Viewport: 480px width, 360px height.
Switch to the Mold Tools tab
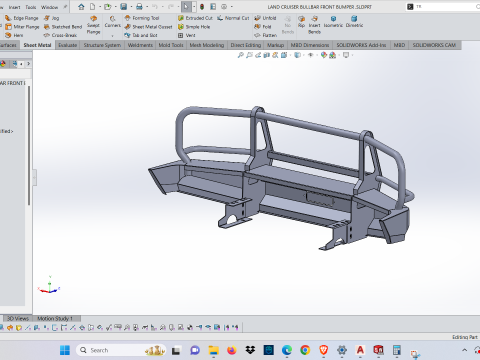[171, 45]
